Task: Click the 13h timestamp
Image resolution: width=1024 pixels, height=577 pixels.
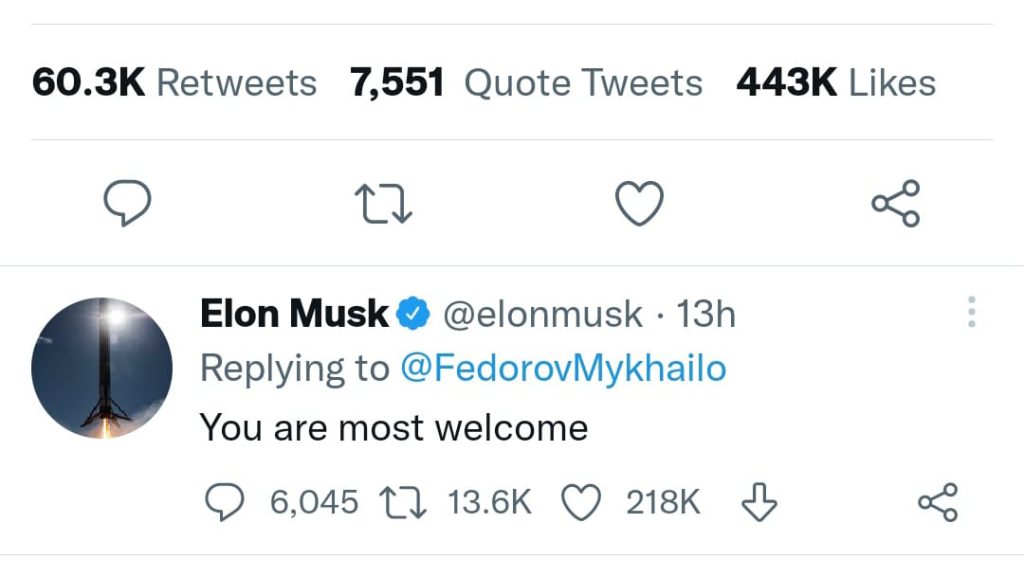Action: coord(706,314)
